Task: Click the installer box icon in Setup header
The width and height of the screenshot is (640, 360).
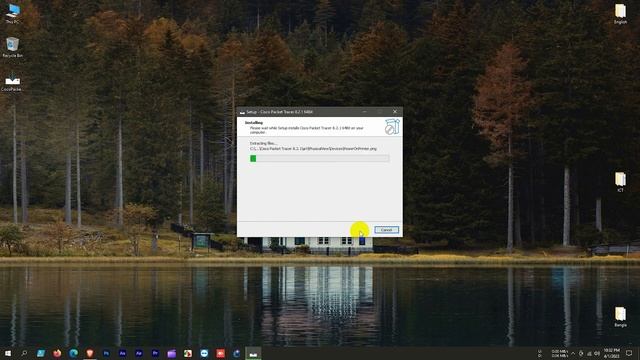Action: tap(392, 127)
